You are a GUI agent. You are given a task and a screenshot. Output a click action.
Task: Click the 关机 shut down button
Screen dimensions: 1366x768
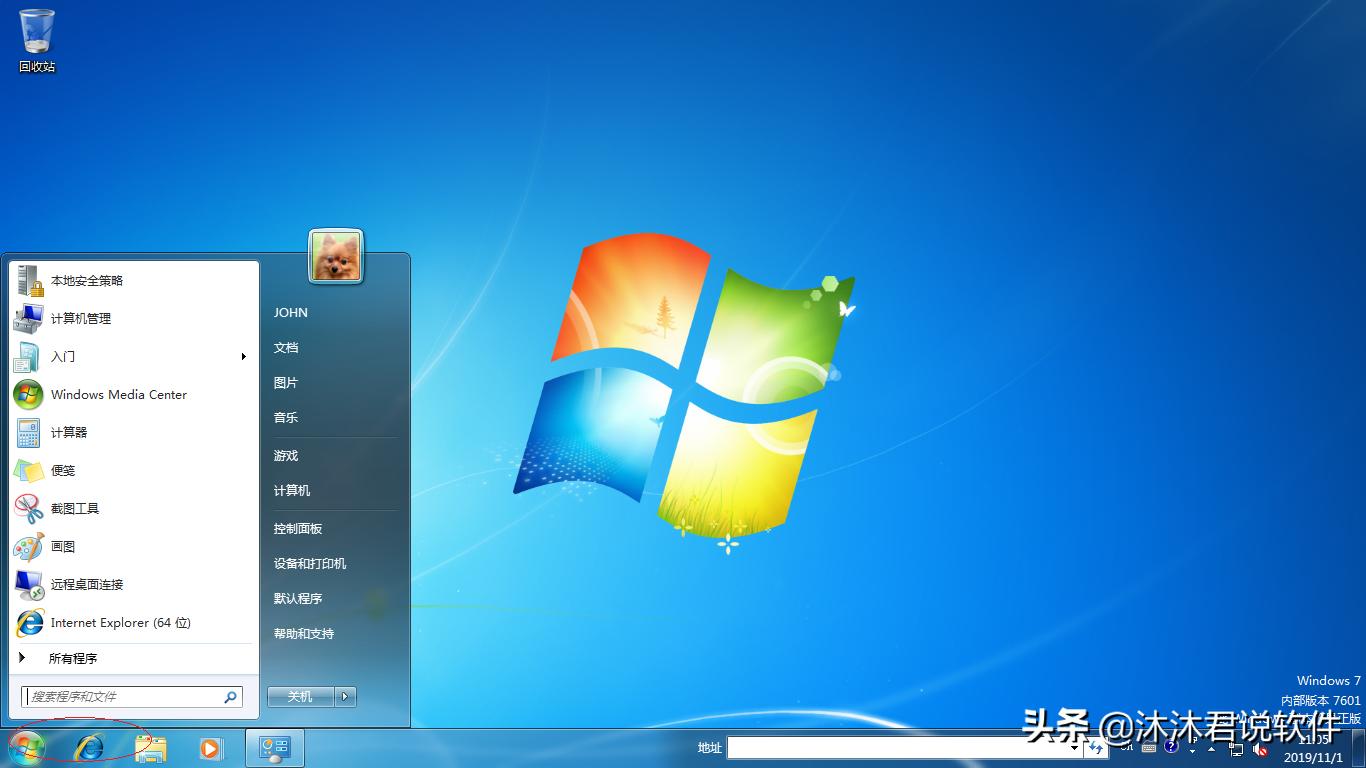coord(299,696)
